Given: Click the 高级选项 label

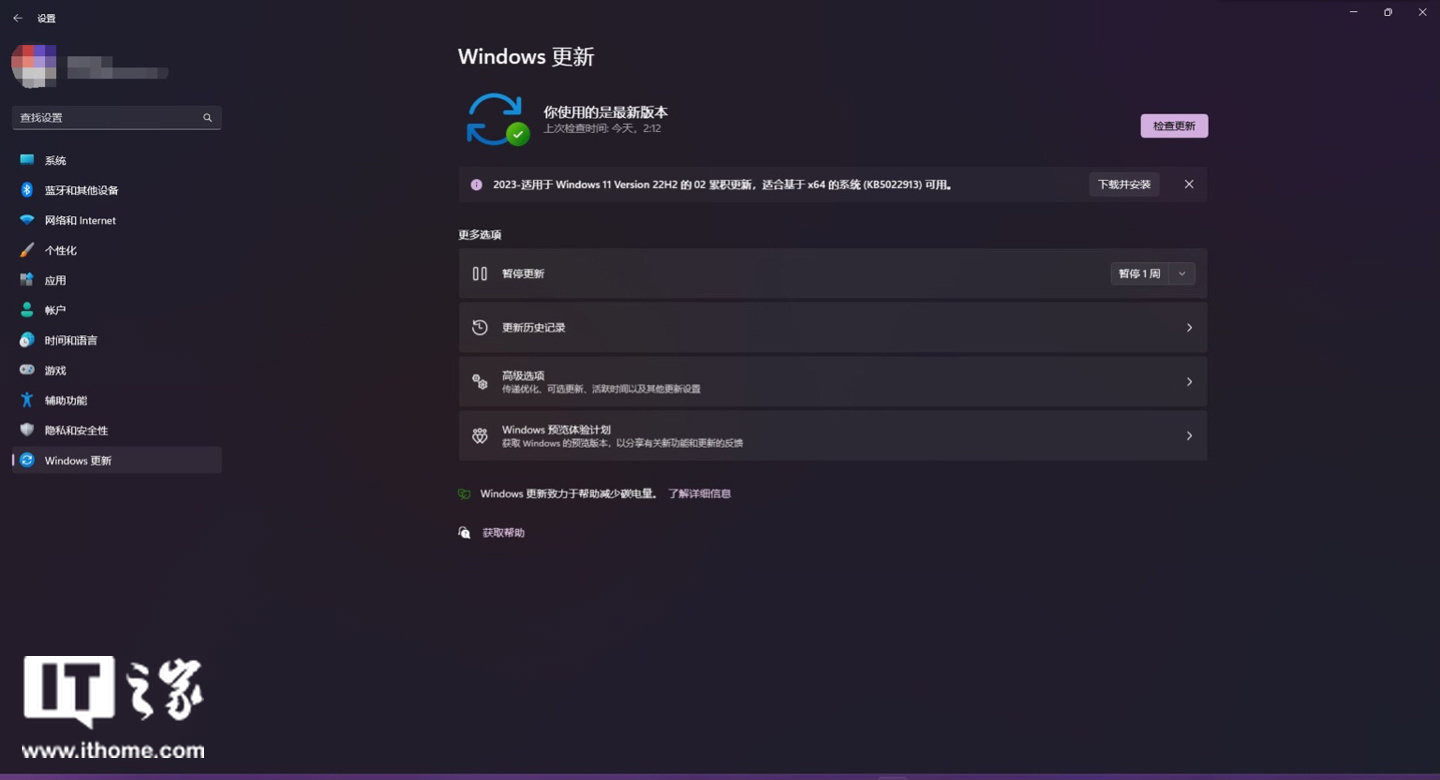Looking at the screenshot, I should tap(523, 376).
